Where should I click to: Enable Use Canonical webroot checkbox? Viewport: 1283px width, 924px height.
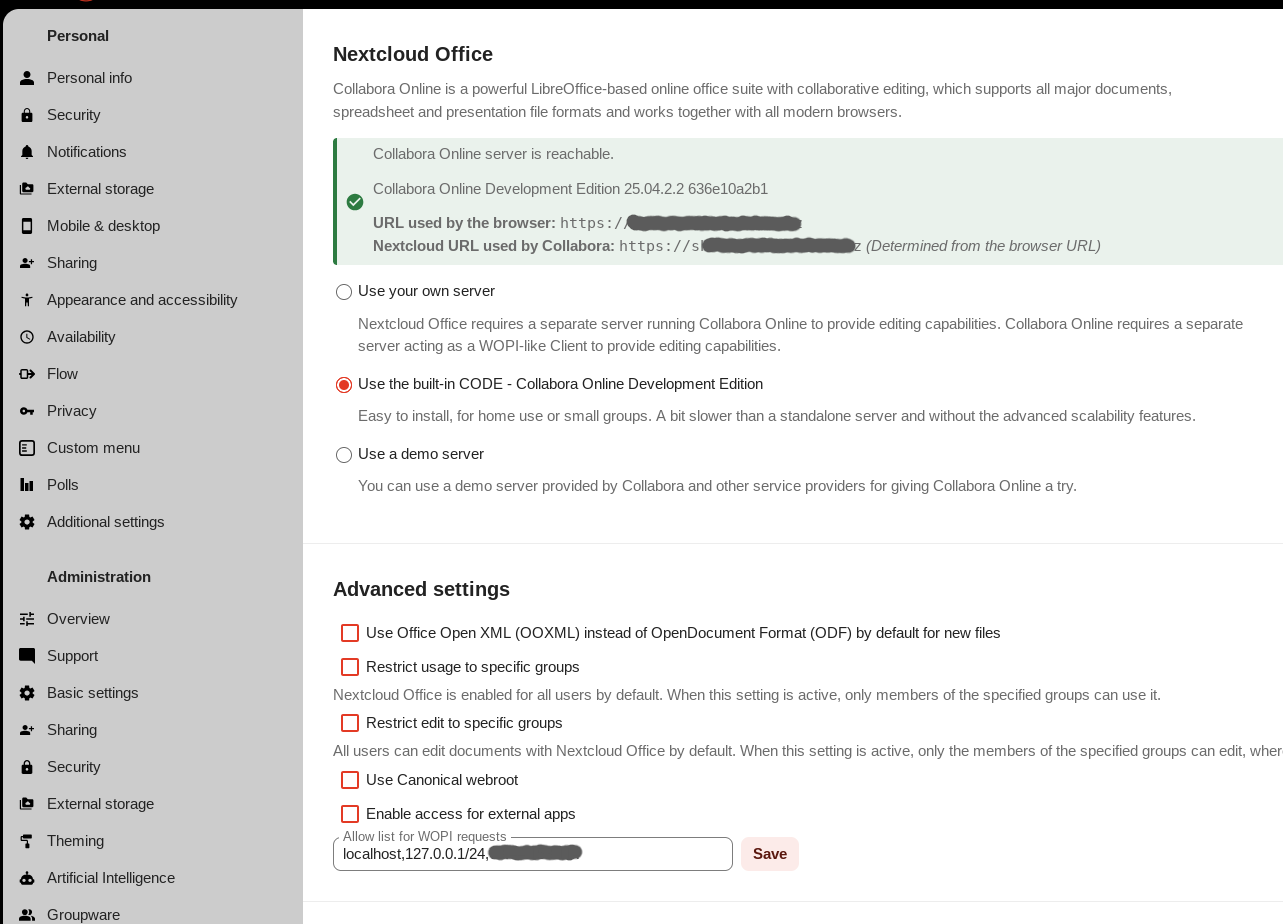(350, 780)
